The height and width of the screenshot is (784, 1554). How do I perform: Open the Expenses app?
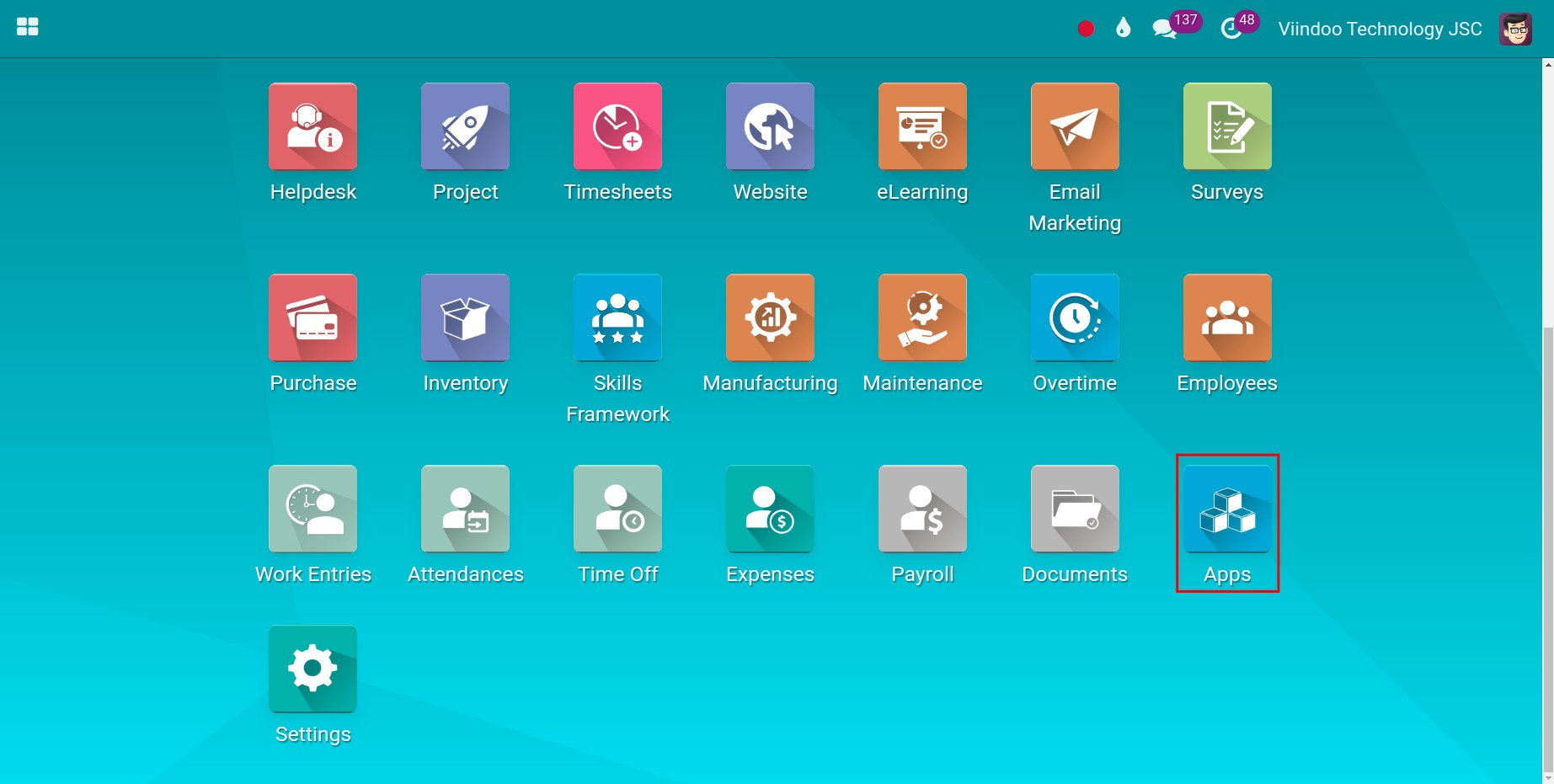pos(770,509)
